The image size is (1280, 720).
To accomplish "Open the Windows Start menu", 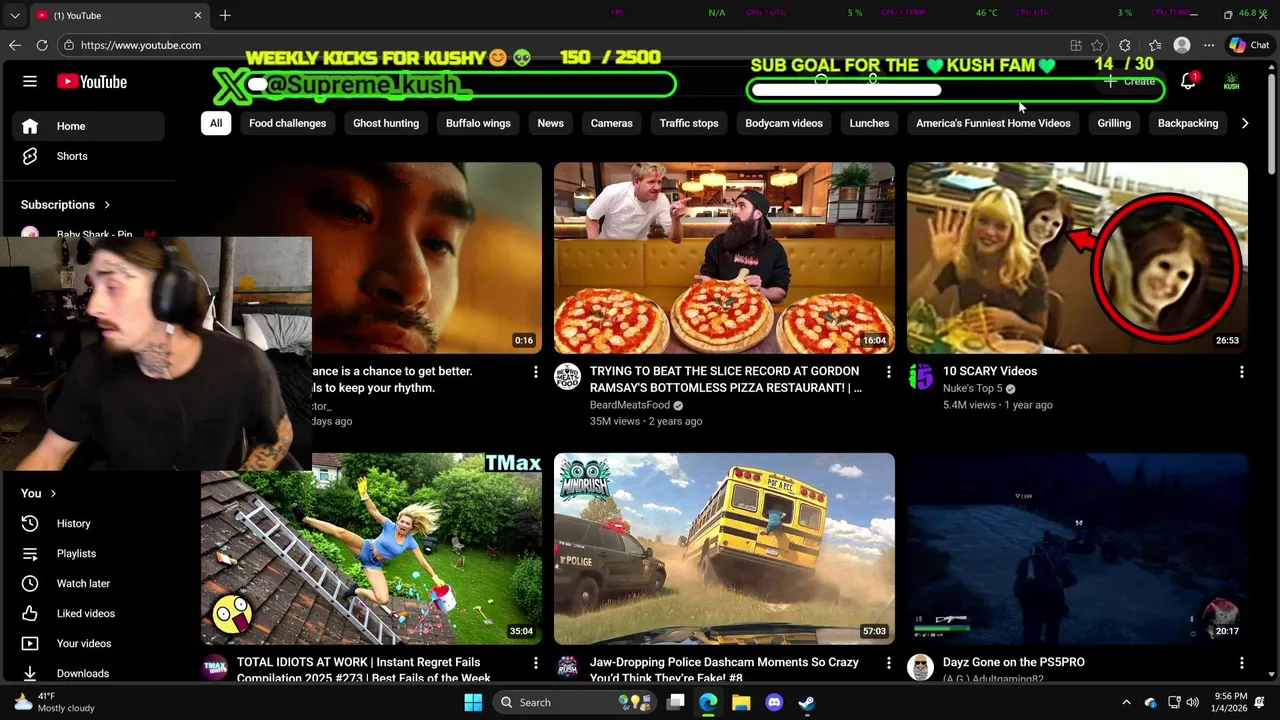I will point(473,702).
